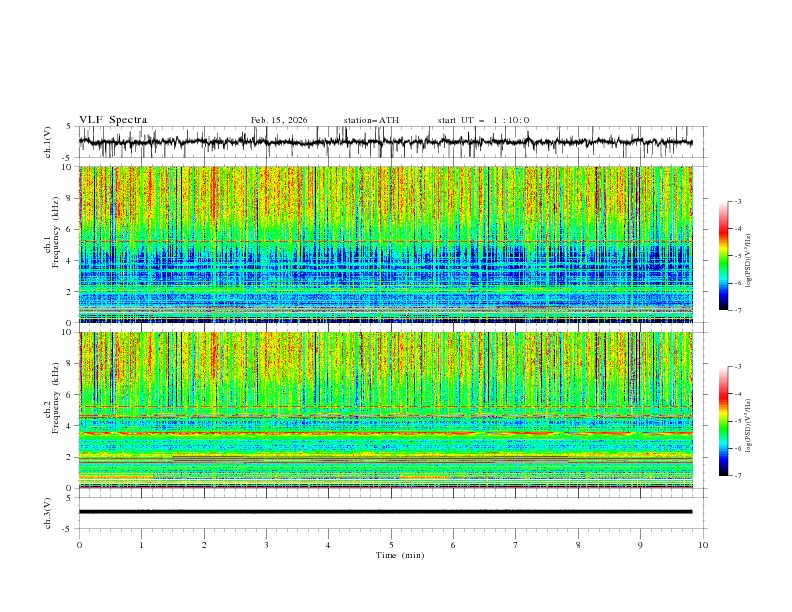
Task: Click the time axis tick label "4"
Action: [328, 545]
